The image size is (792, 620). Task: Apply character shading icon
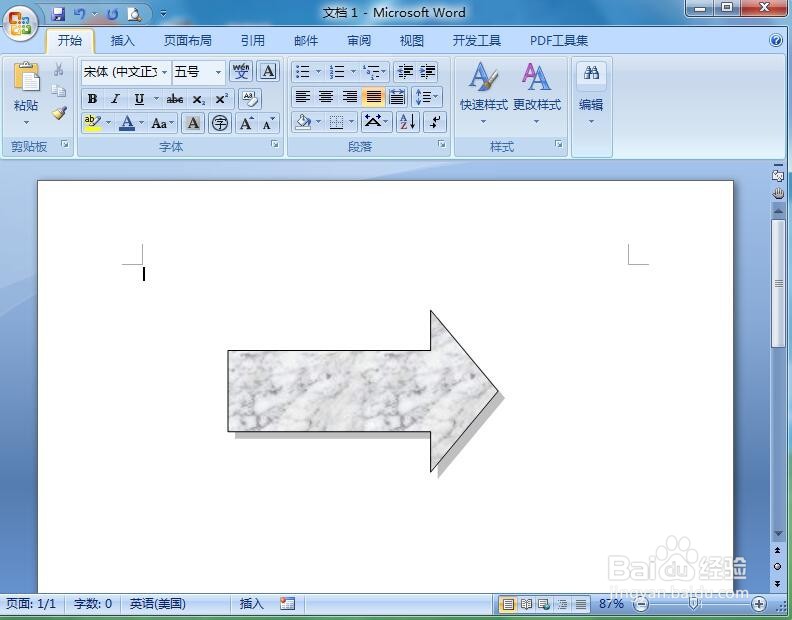(x=193, y=123)
